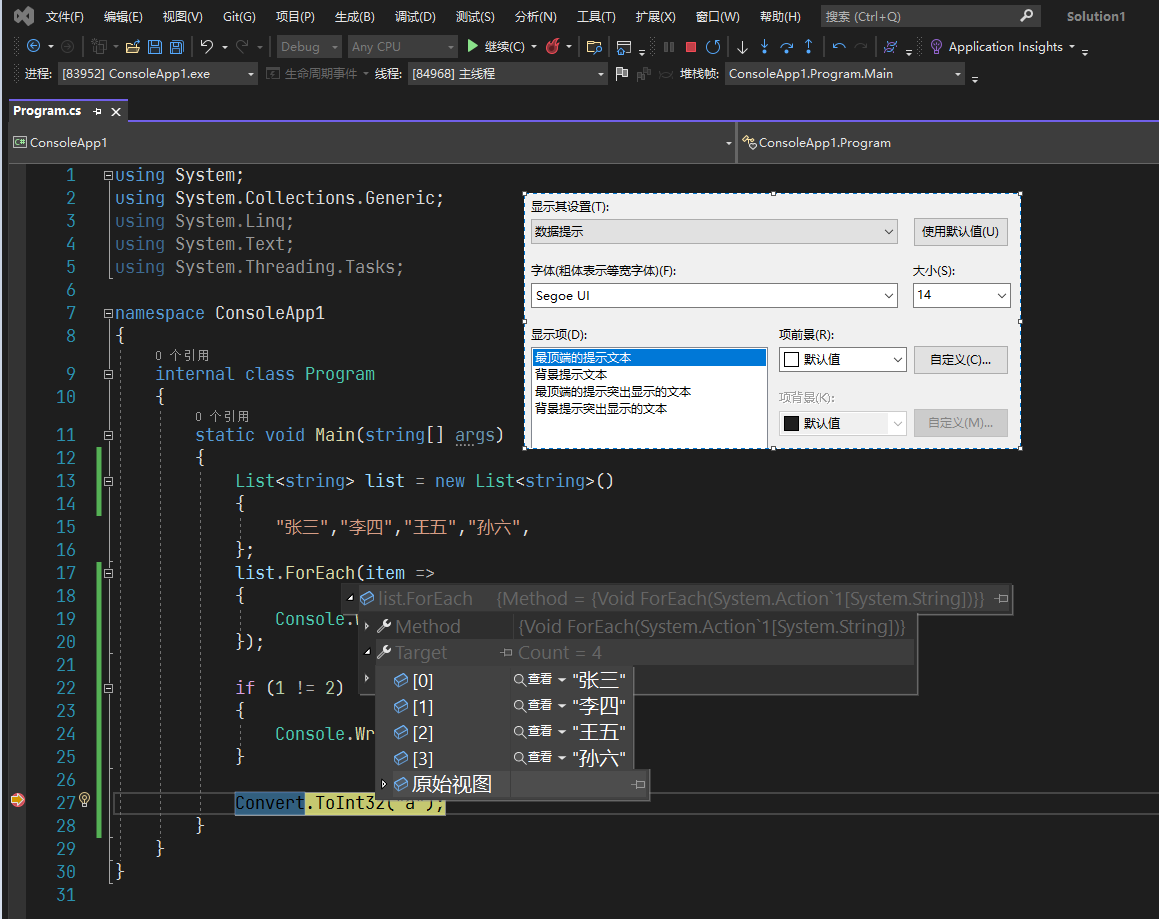1159x919 pixels.
Task: Click the white 项前景 color swatch
Action: (x=791, y=360)
